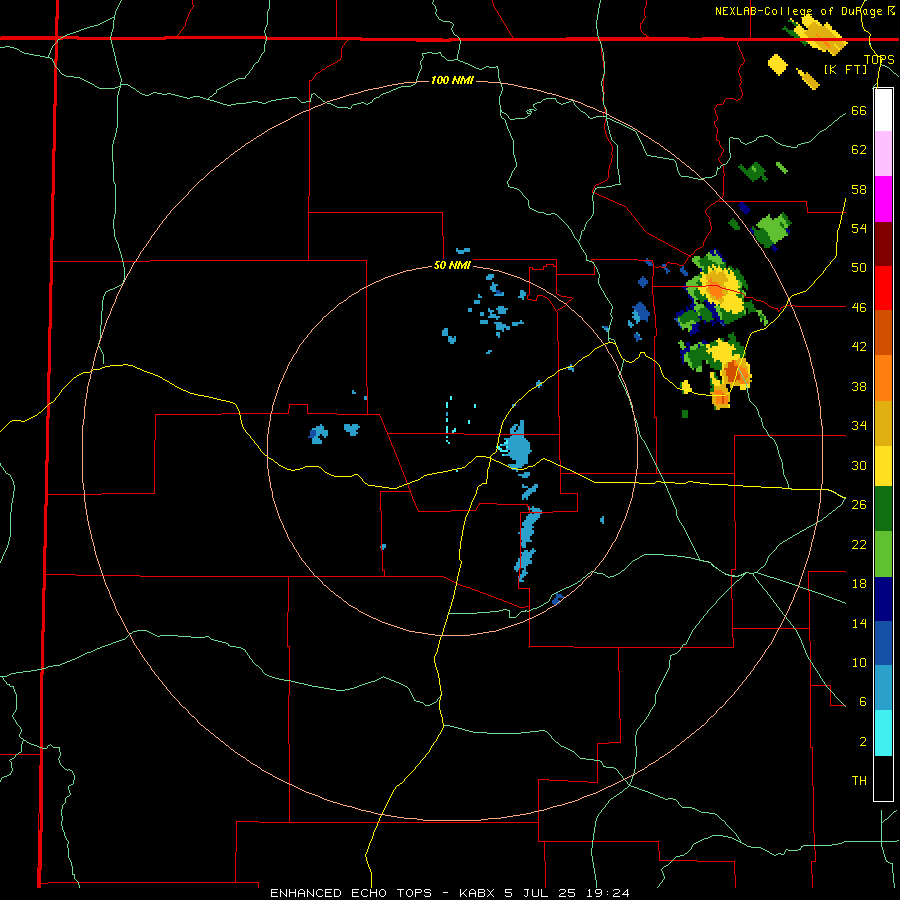Click the legend value "62"
Screen dimensions: 900x900
coord(859,150)
